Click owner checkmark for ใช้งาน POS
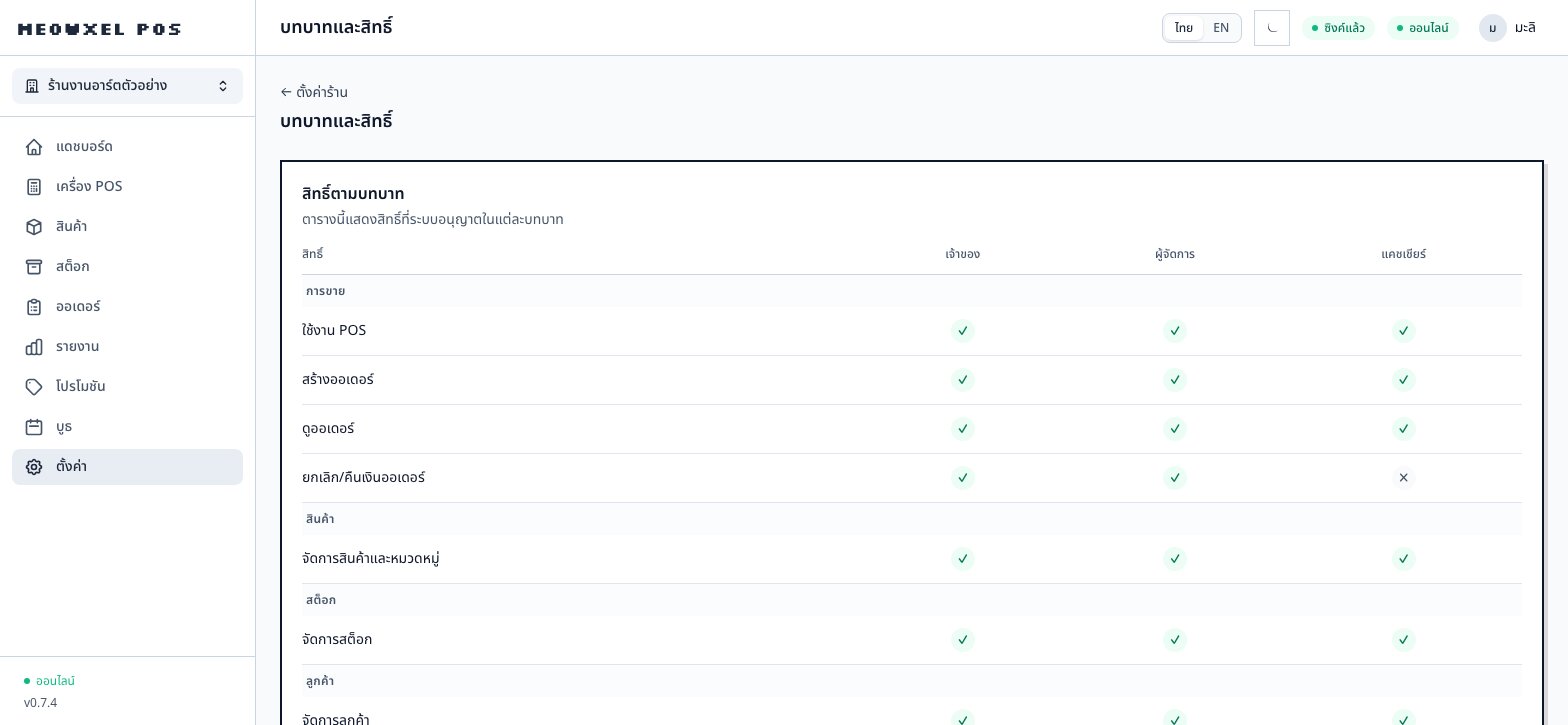Viewport: 1568px width, 725px height. (962, 331)
